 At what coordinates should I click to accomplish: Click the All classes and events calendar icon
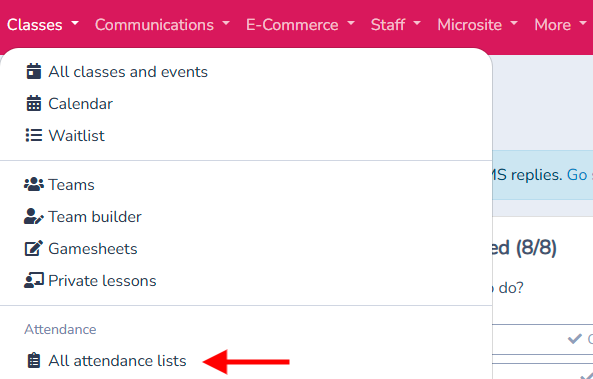(34, 71)
